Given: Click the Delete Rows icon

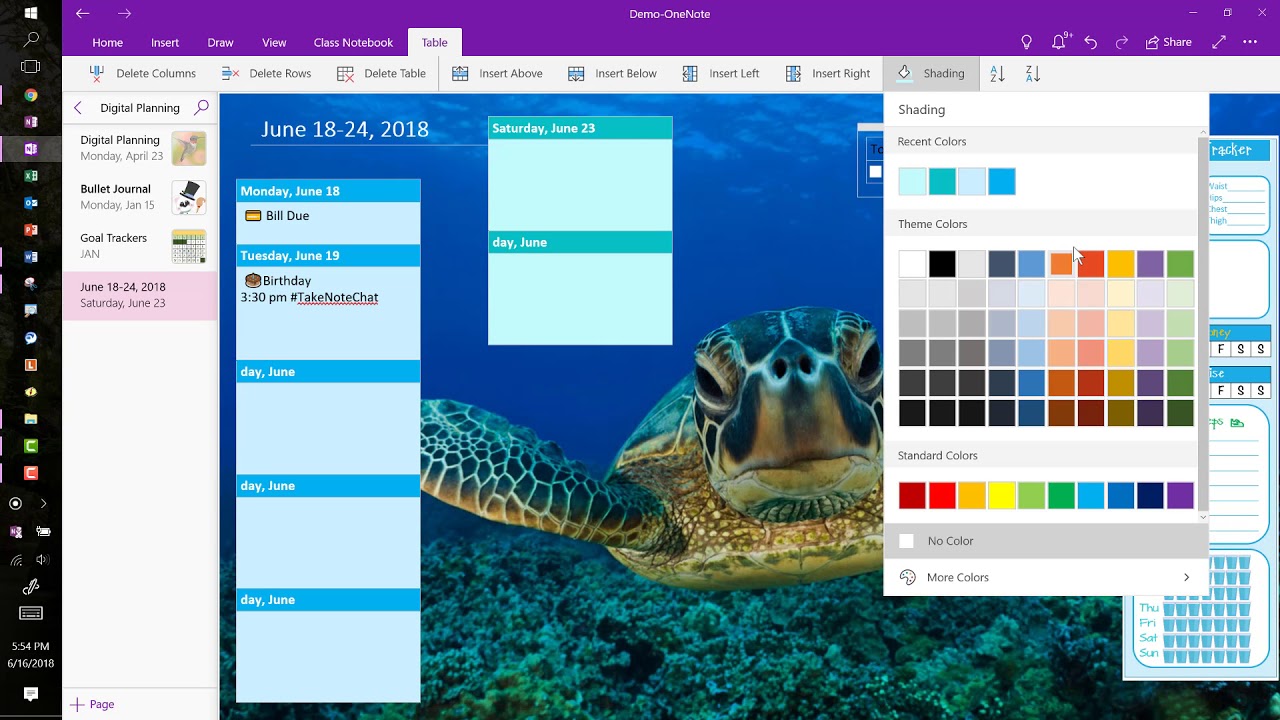Looking at the screenshot, I should tap(230, 73).
